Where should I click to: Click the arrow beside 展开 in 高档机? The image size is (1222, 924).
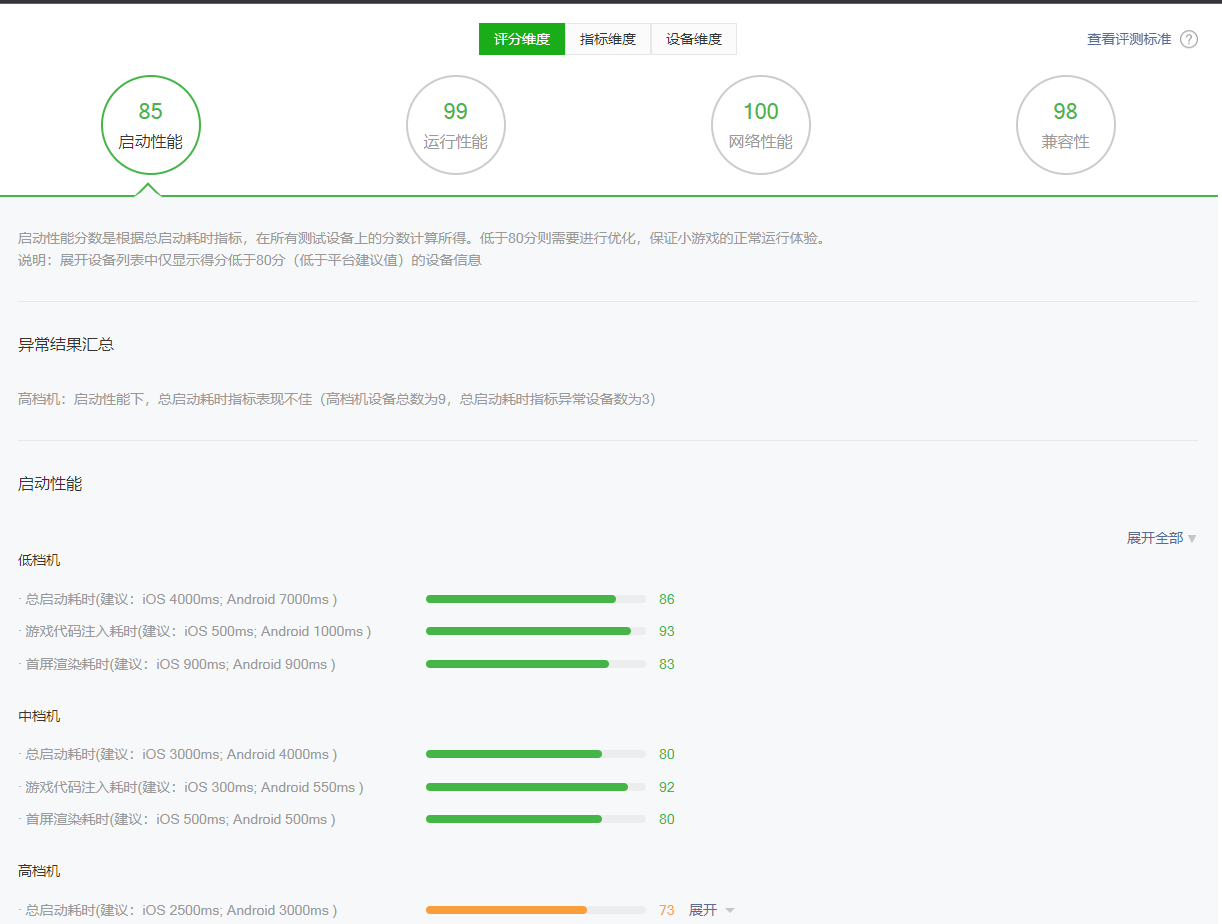click(730, 911)
